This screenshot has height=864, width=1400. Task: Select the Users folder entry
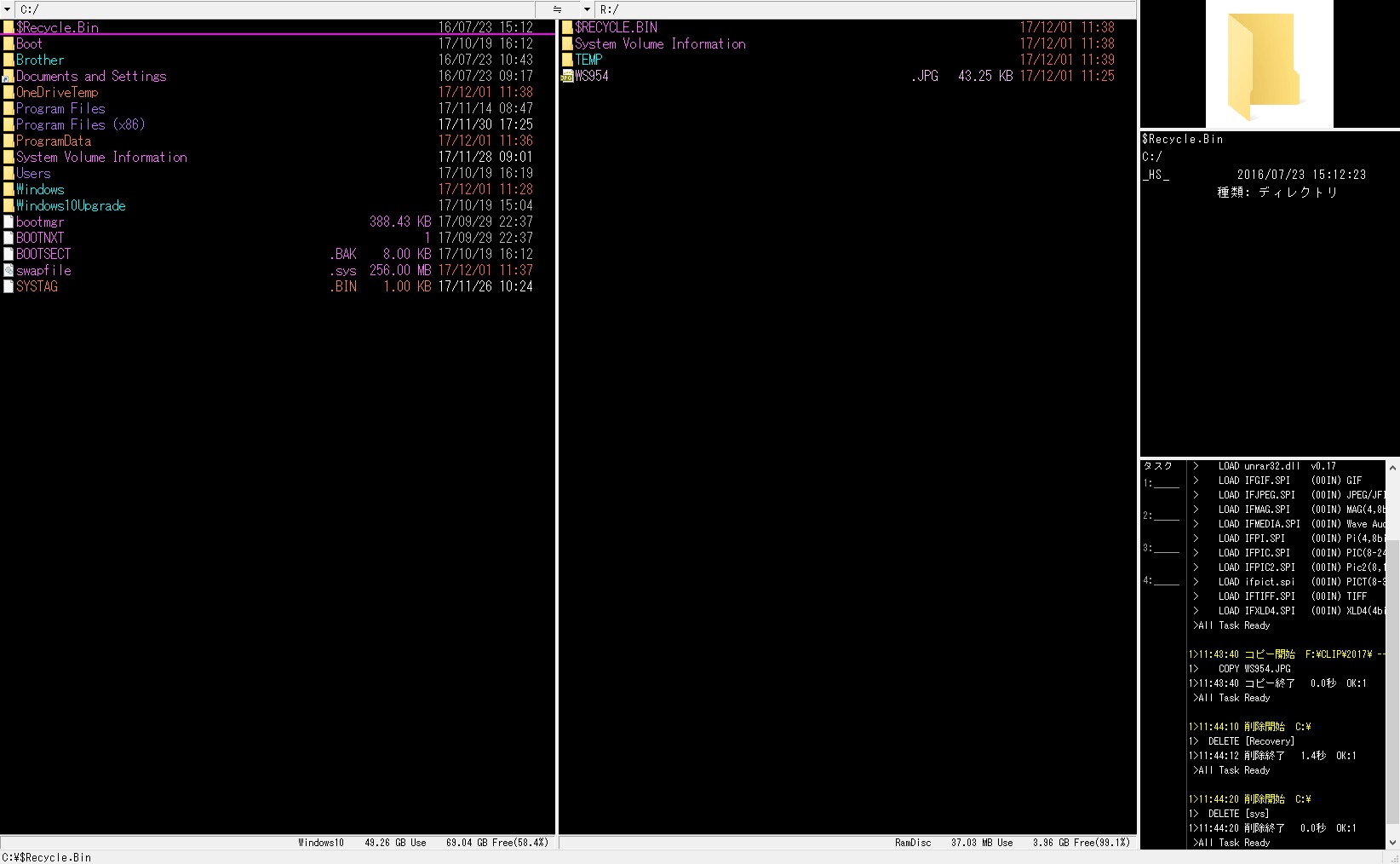point(33,174)
